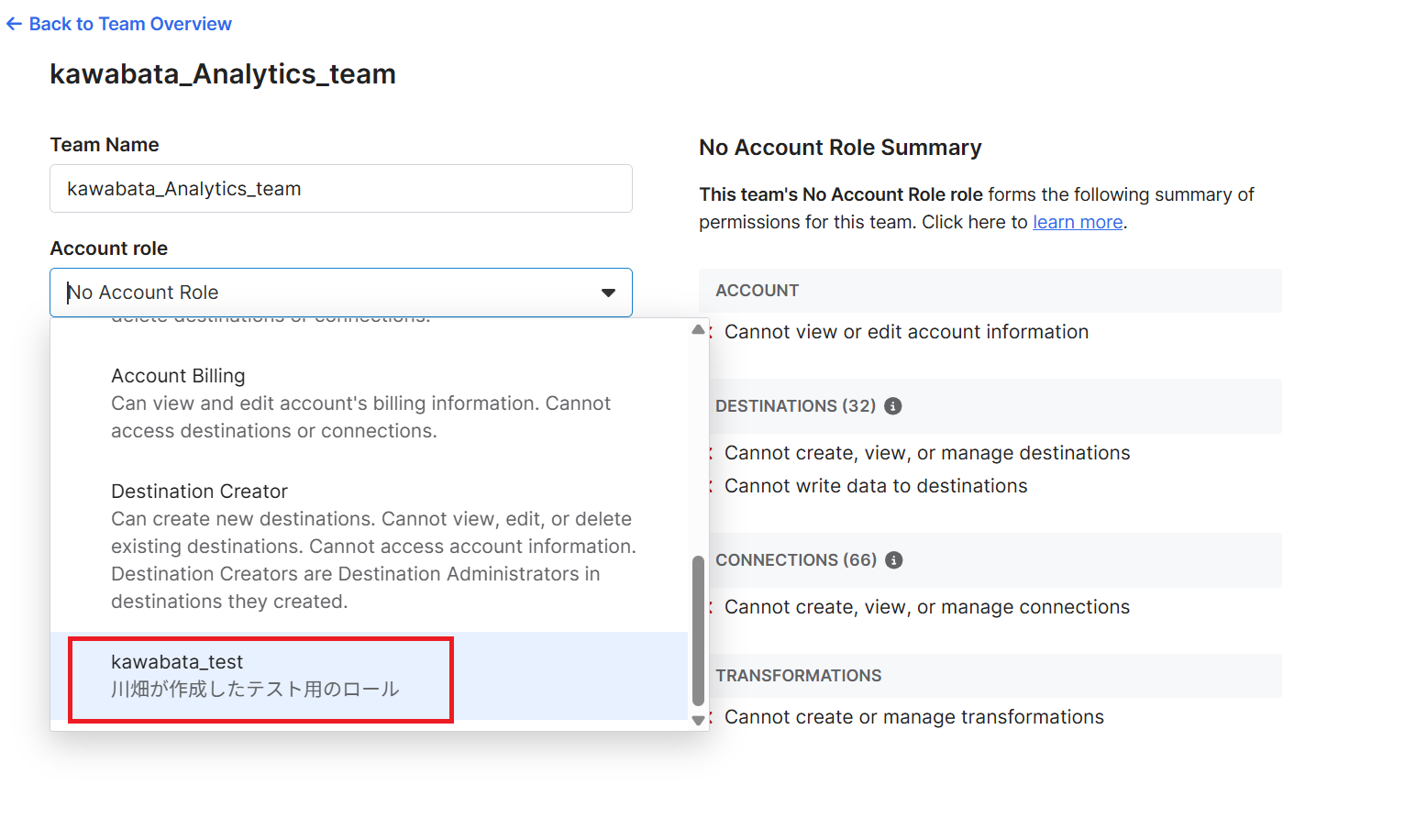This screenshot has height=840, width=1427.
Task: Open the Account role combo box
Action: [330, 293]
